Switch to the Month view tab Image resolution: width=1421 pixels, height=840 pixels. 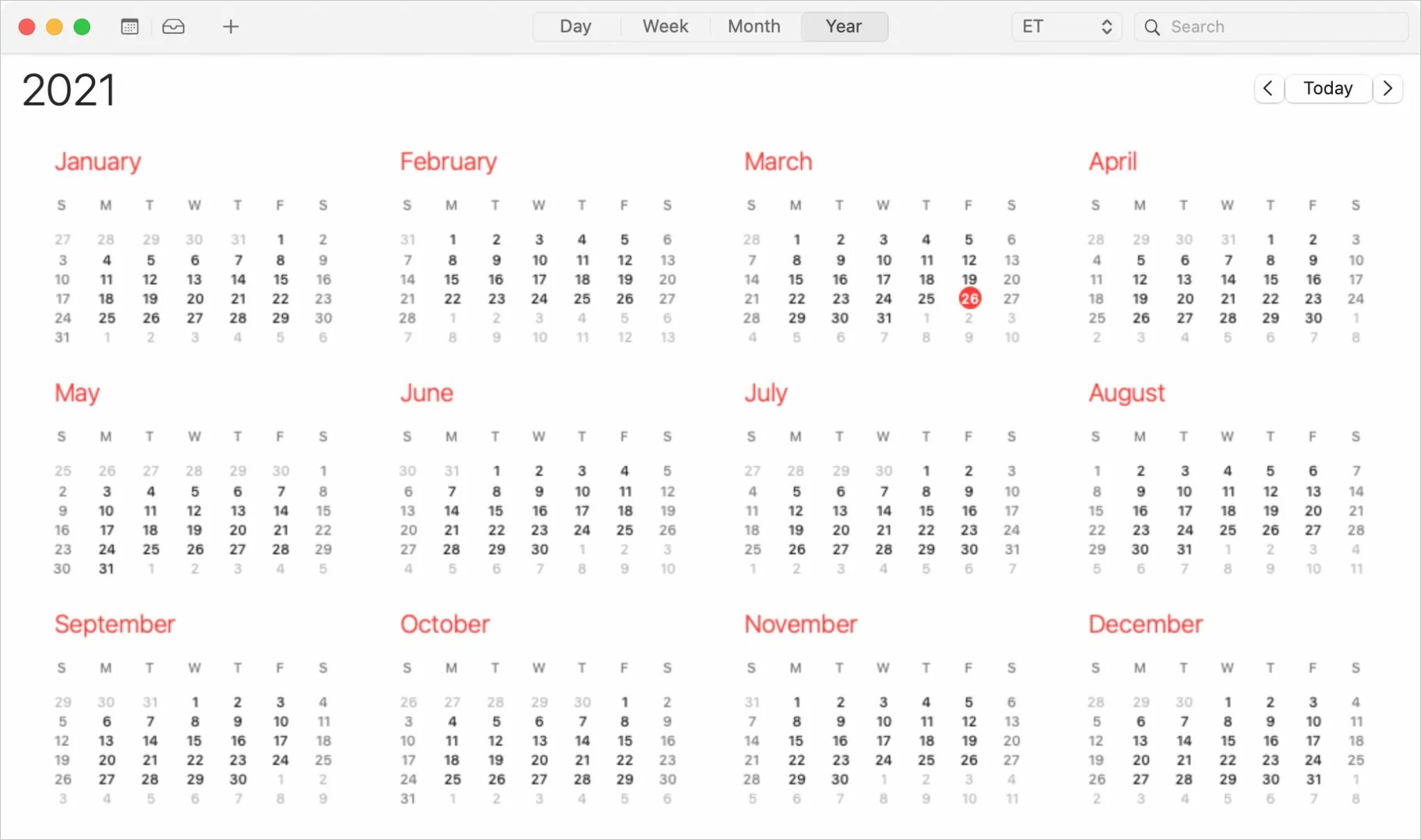tap(754, 27)
